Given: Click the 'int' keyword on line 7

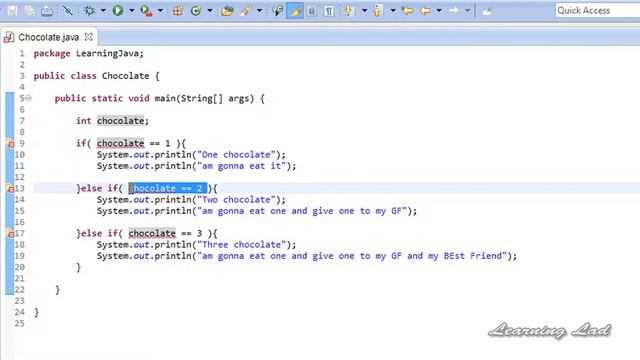Looking at the screenshot, I should [x=84, y=121].
